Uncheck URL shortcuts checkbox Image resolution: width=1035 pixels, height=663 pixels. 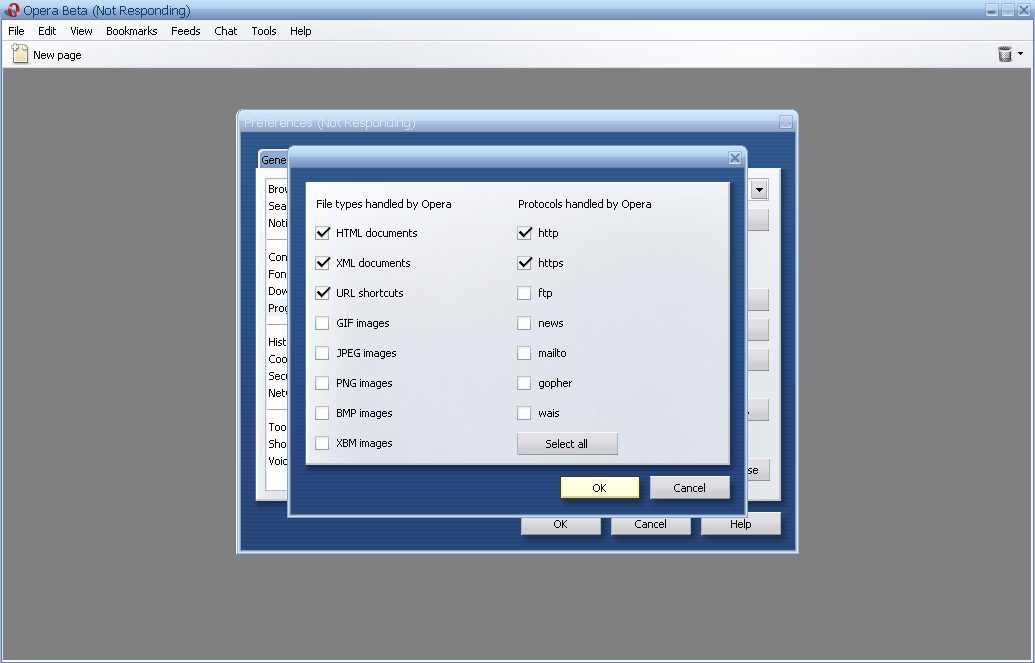[x=322, y=293]
